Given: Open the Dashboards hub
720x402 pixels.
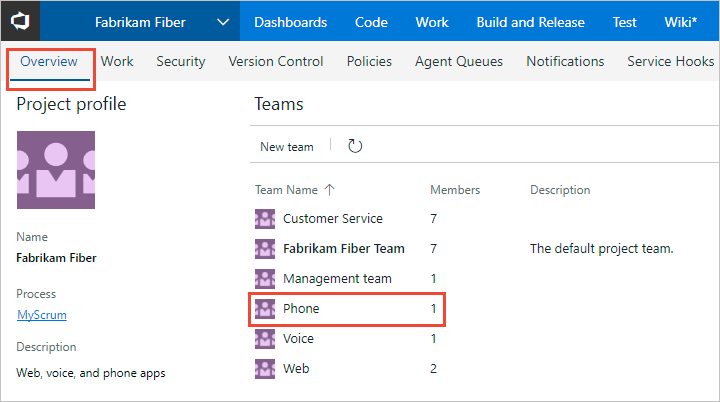Looking at the screenshot, I should 291,22.
